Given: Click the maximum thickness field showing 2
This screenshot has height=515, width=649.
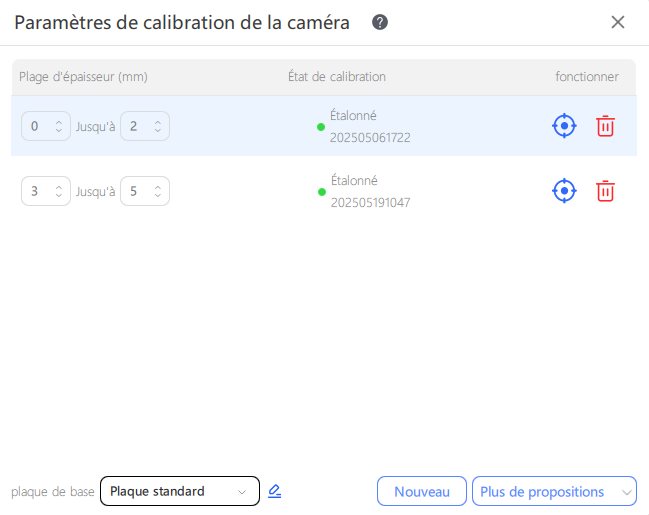Looking at the screenshot, I should click(145, 126).
